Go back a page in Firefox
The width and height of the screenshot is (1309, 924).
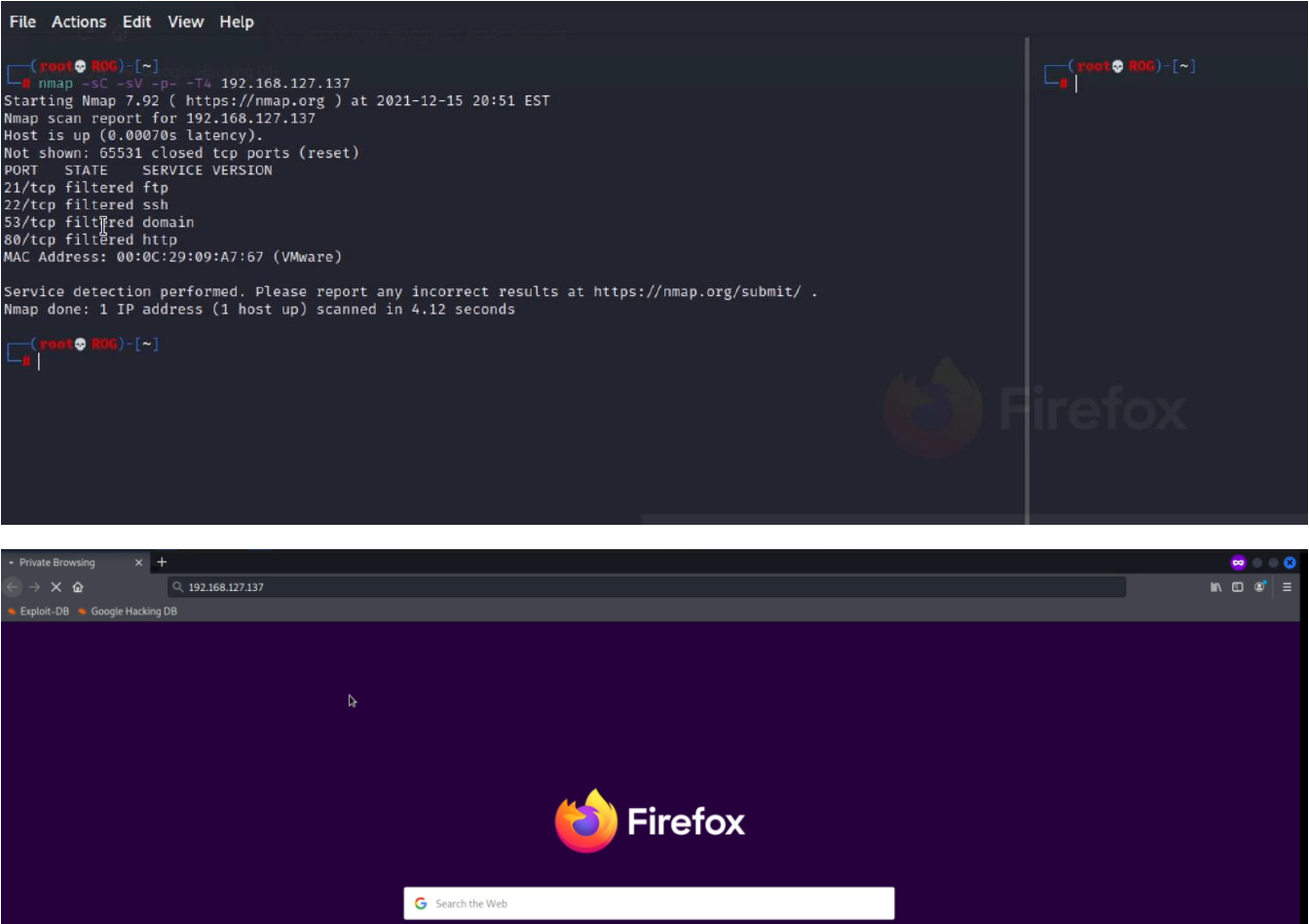13,587
